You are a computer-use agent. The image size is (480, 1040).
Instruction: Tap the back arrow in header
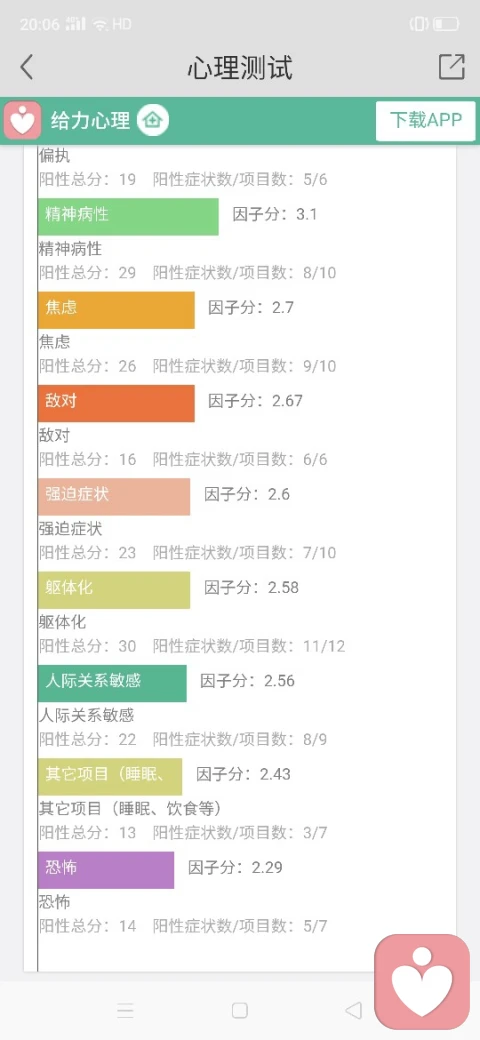[27, 67]
